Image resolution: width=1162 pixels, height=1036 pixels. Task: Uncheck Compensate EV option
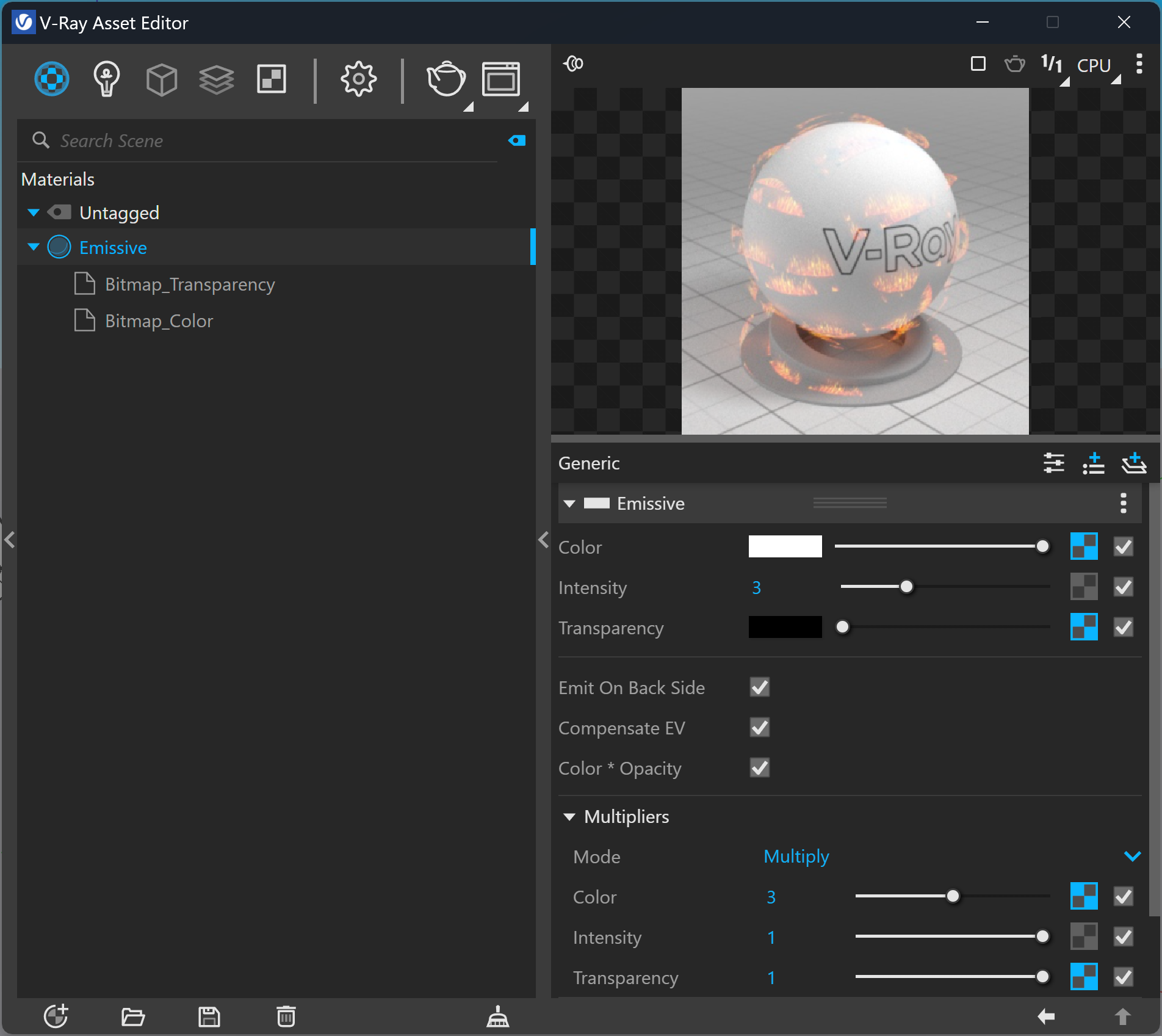(x=760, y=727)
